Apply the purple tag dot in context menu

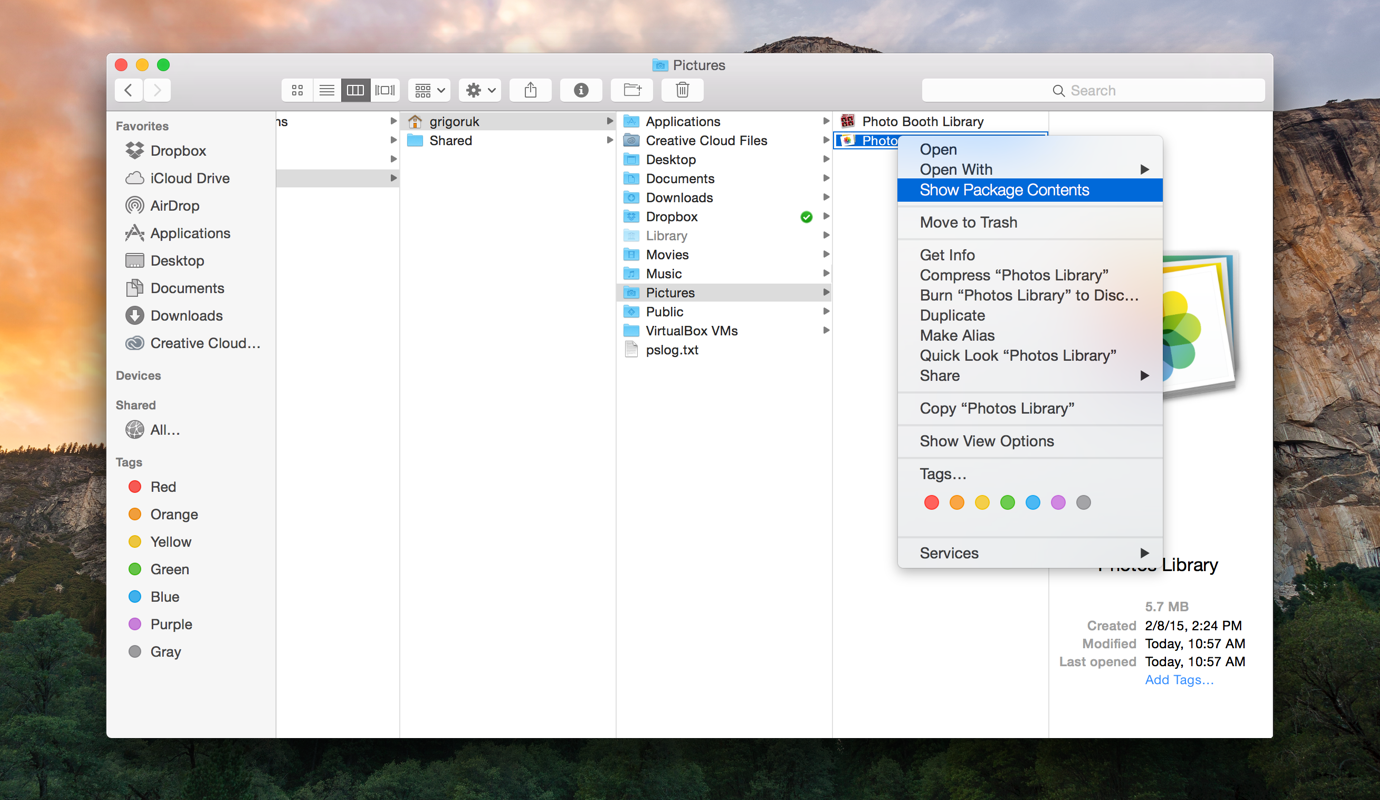pyautogui.click(x=1058, y=503)
